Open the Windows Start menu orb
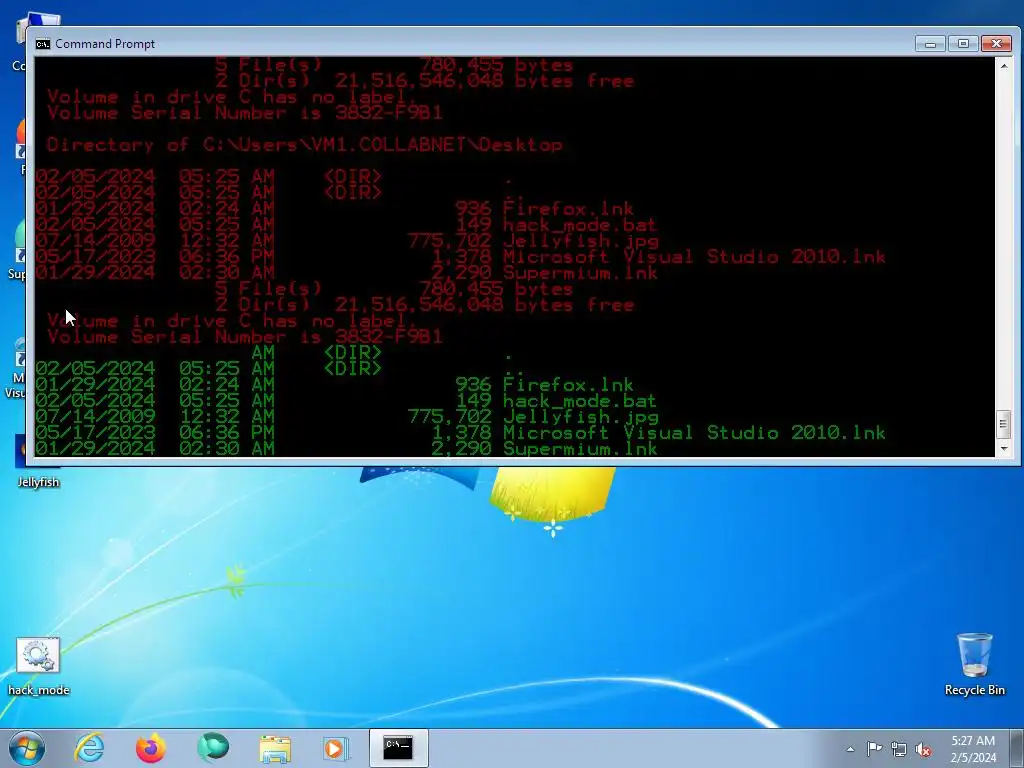Viewport: 1024px width, 768px height. pos(27,748)
